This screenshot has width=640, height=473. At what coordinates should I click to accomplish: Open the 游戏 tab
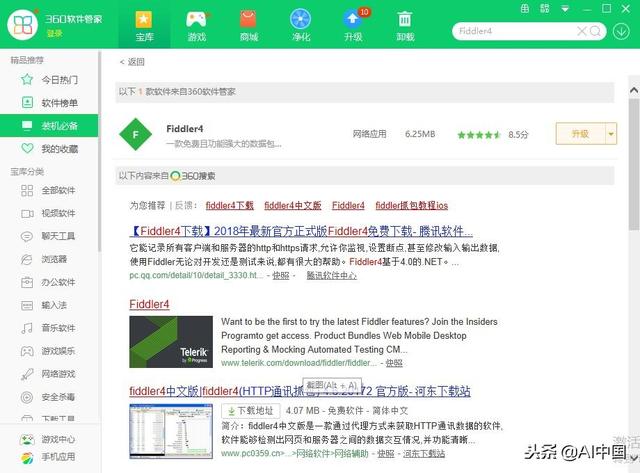[x=196, y=26]
